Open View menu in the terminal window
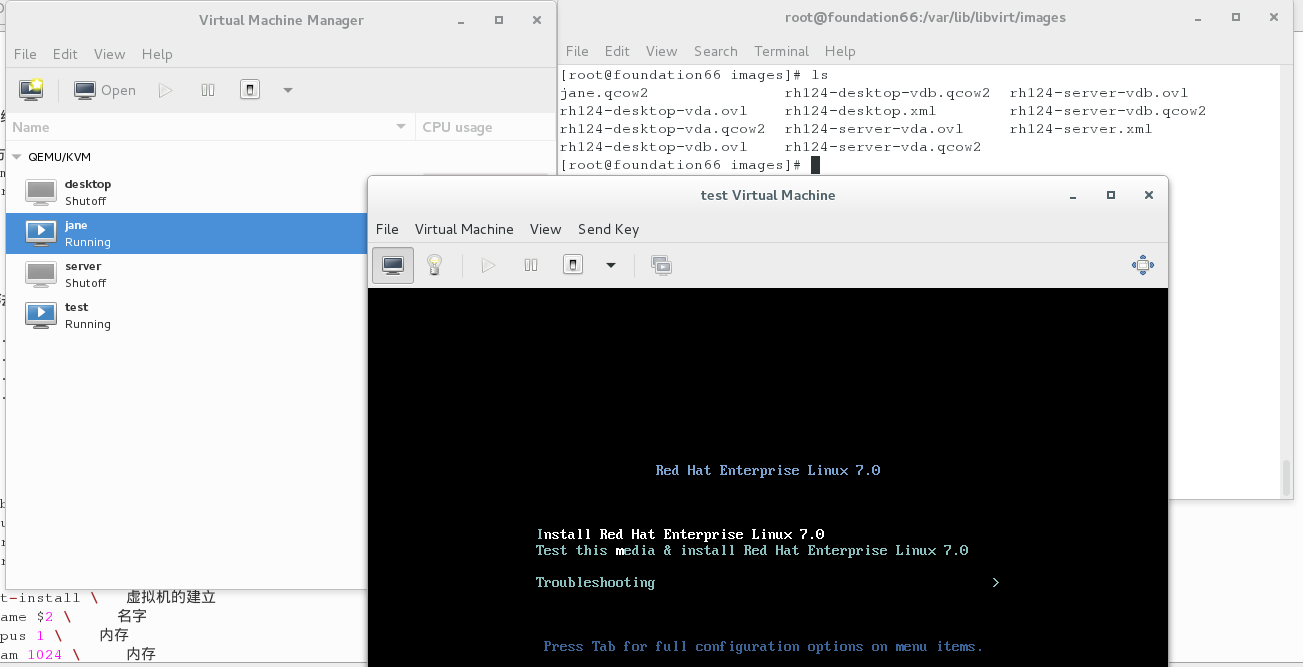This screenshot has width=1303, height=667. tap(661, 51)
